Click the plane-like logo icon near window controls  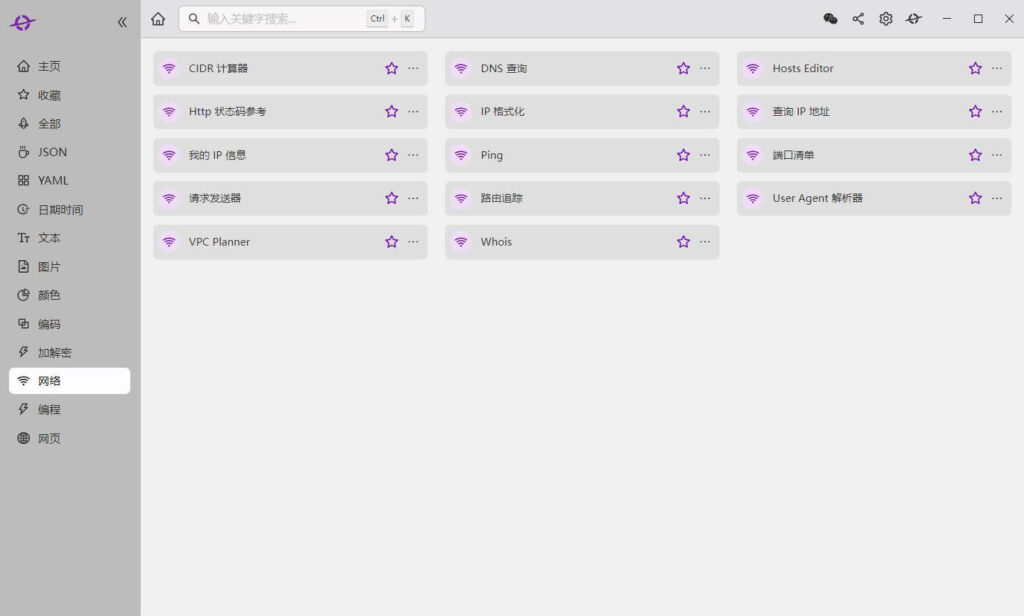[x=913, y=19]
